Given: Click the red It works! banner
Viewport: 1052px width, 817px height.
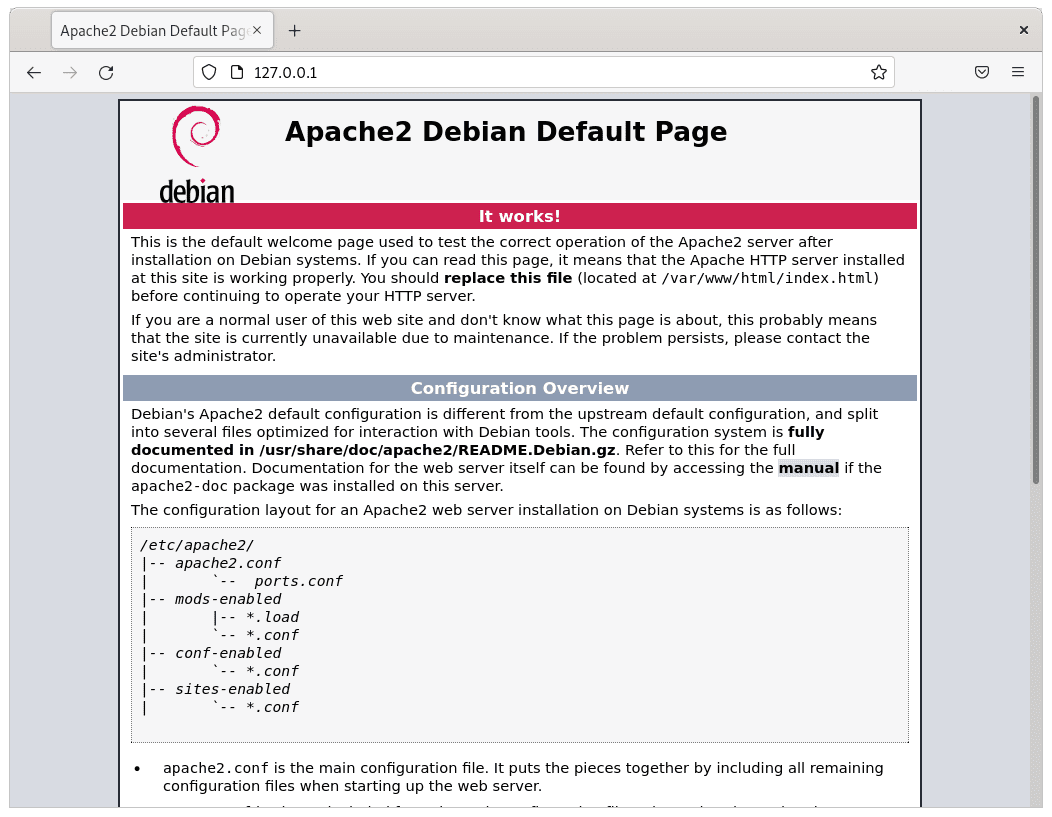Looking at the screenshot, I should point(520,216).
